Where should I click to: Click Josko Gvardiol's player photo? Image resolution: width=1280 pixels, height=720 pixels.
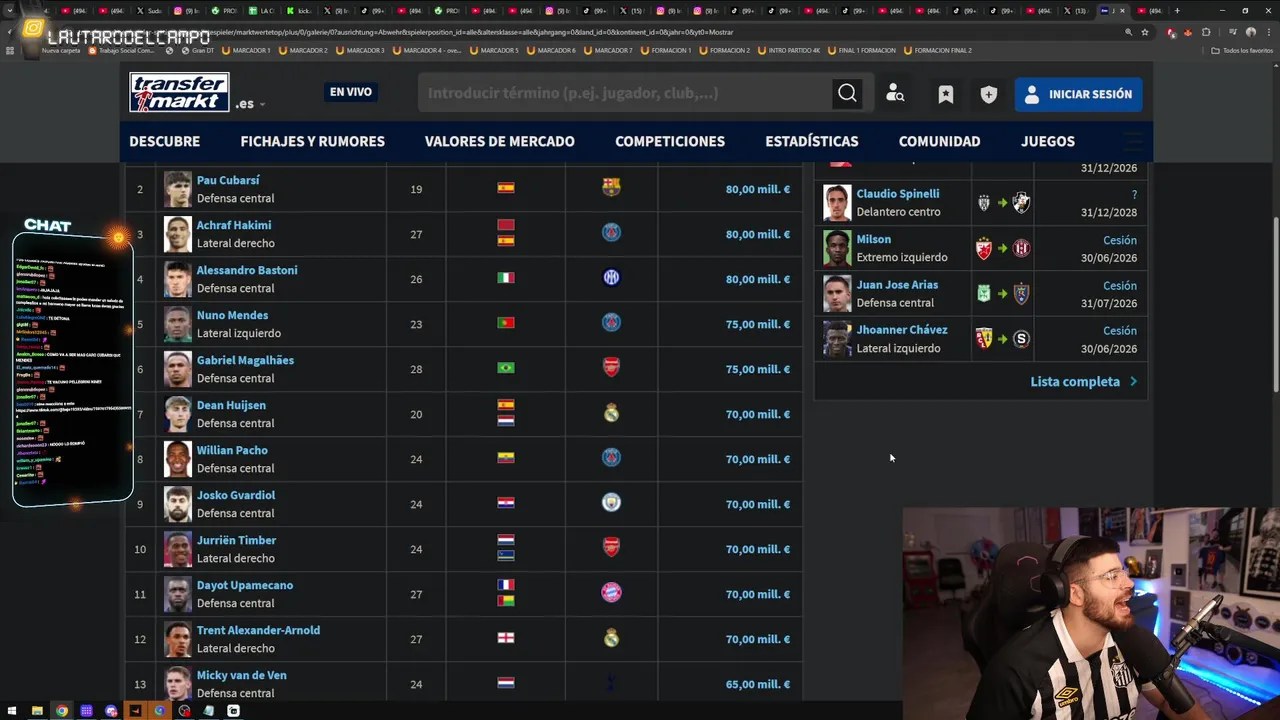click(x=178, y=504)
